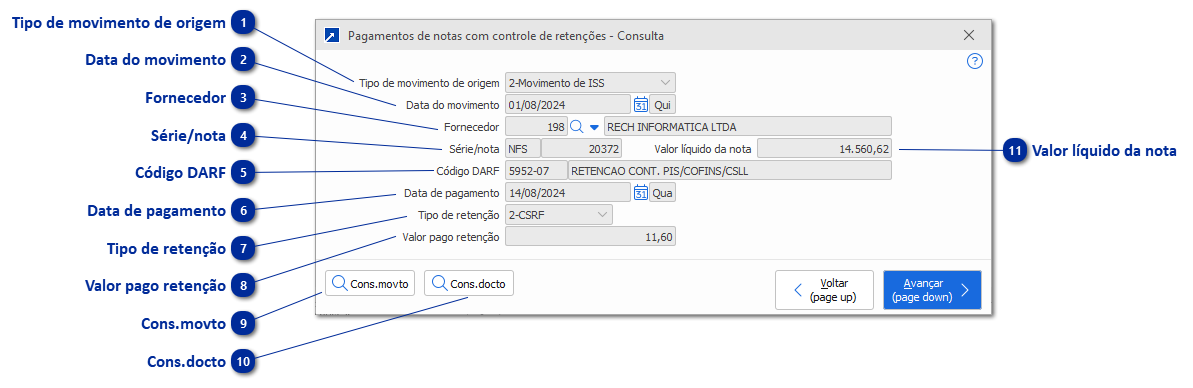Open the Tipo de movimento de origem dropdown

(x=590, y=82)
